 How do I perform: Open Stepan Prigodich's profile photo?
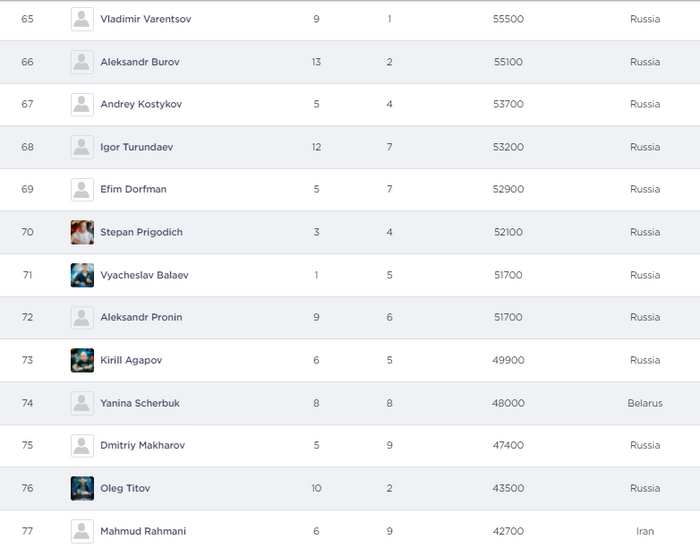point(82,232)
